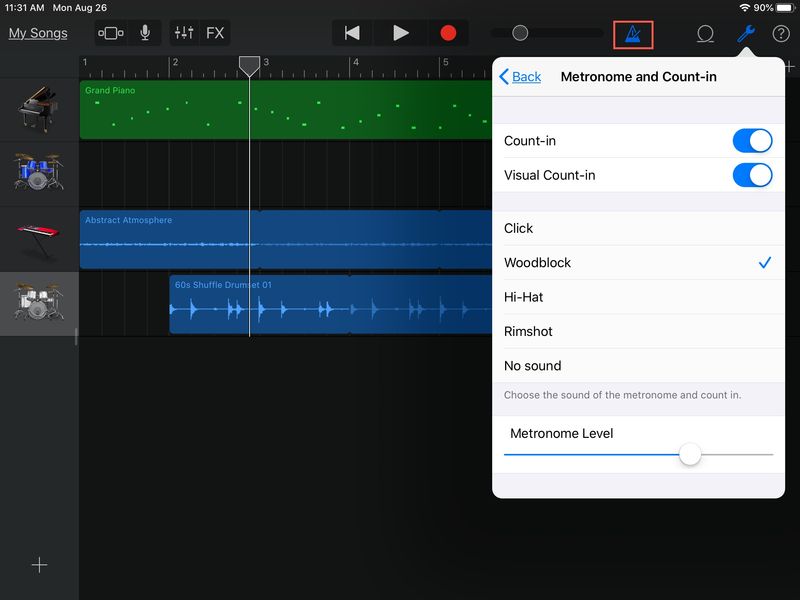The height and width of the screenshot is (600, 800).
Task: Tap the 11:31 AM clock
Action: tap(24, 8)
